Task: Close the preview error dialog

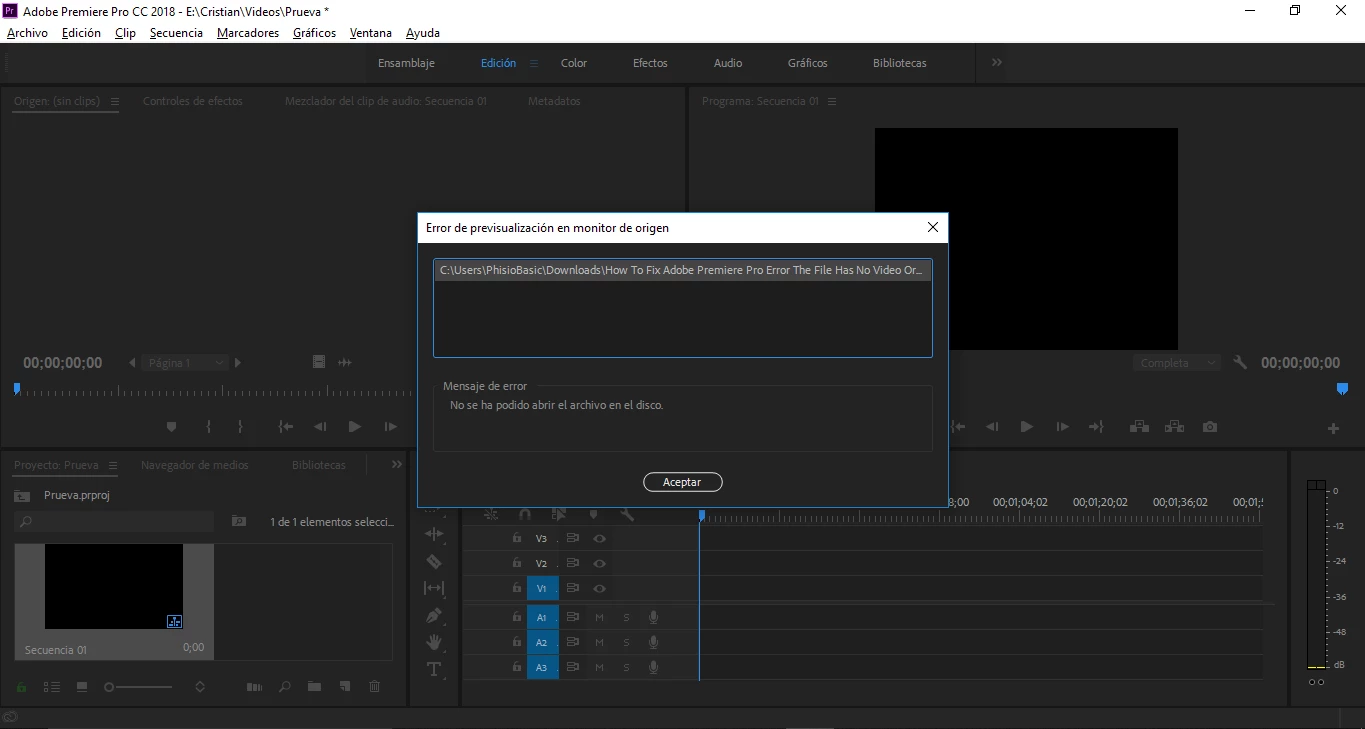Action: point(933,227)
